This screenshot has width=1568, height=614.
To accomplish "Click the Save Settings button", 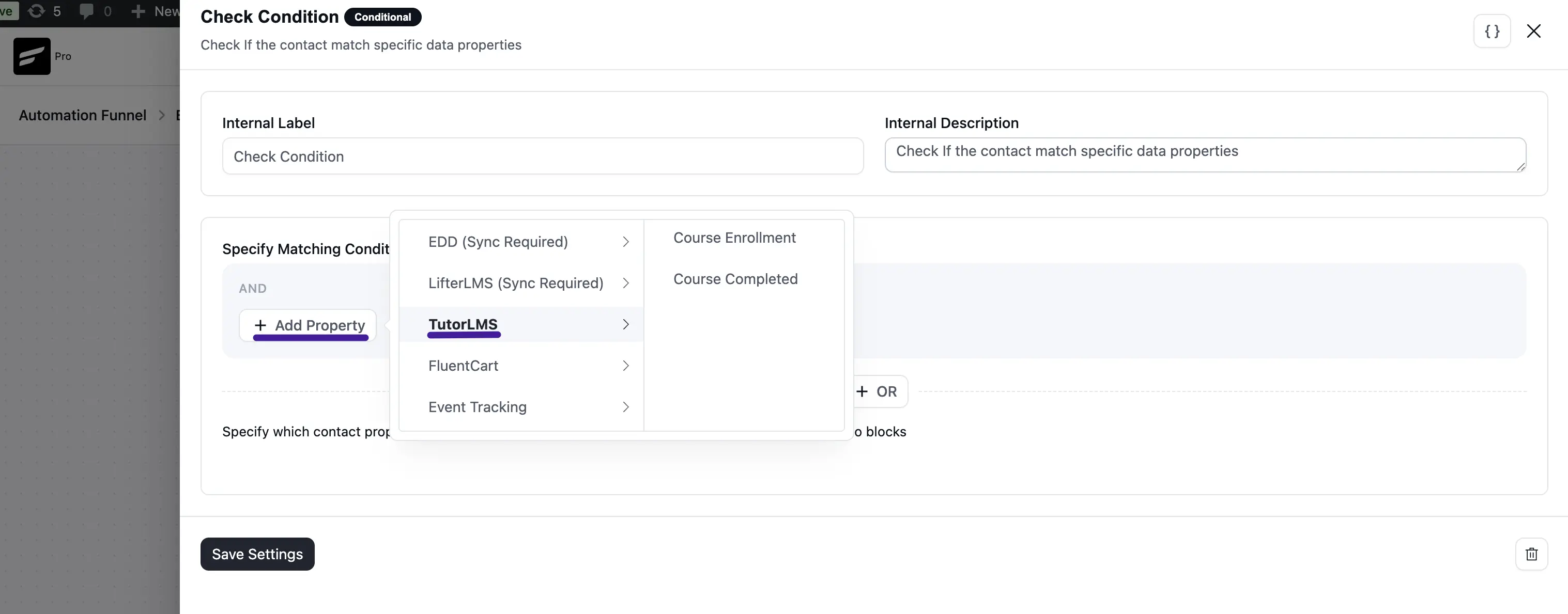I will pyautogui.click(x=257, y=554).
